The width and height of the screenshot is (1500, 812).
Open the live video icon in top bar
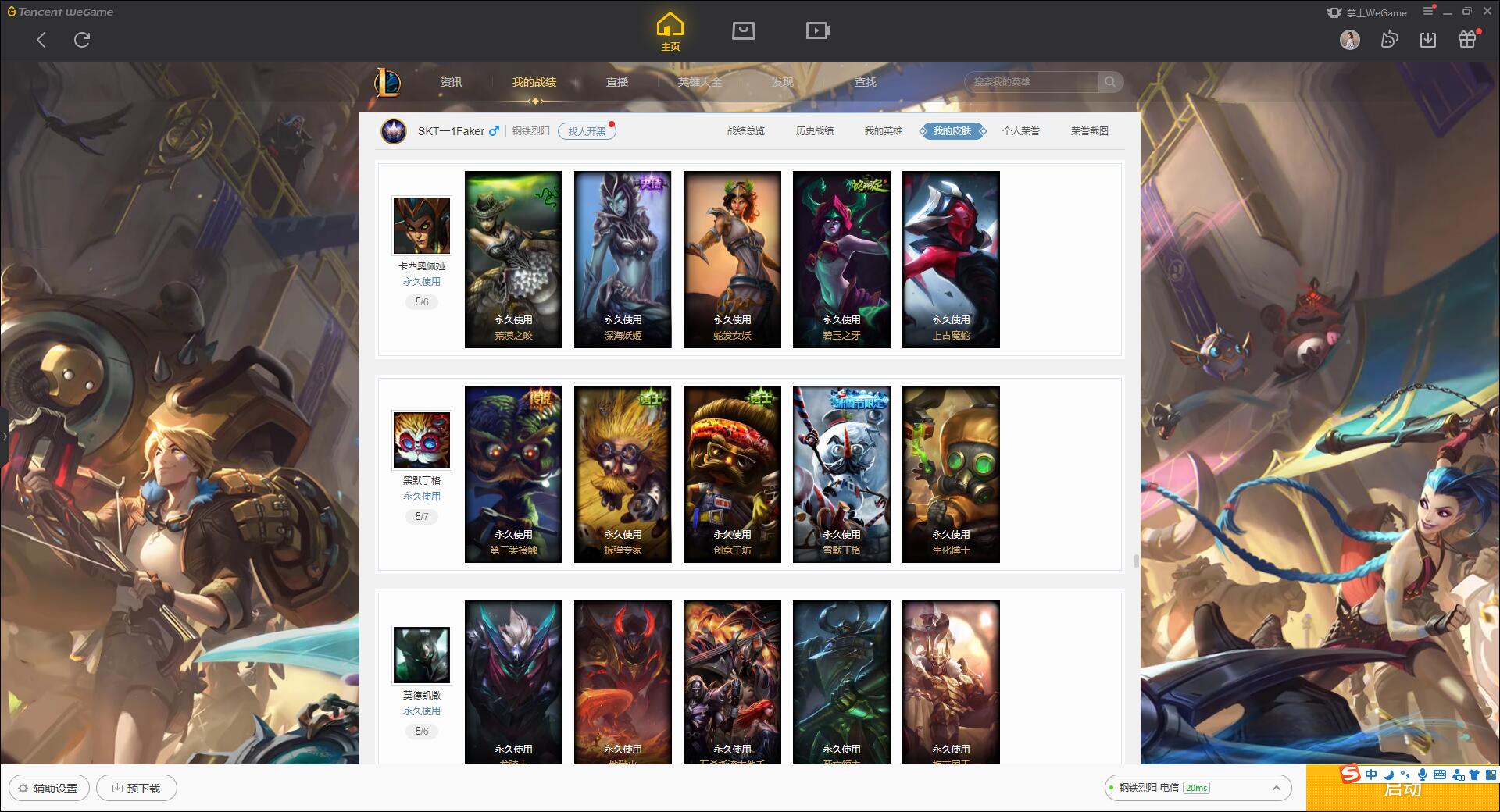point(818,30)
